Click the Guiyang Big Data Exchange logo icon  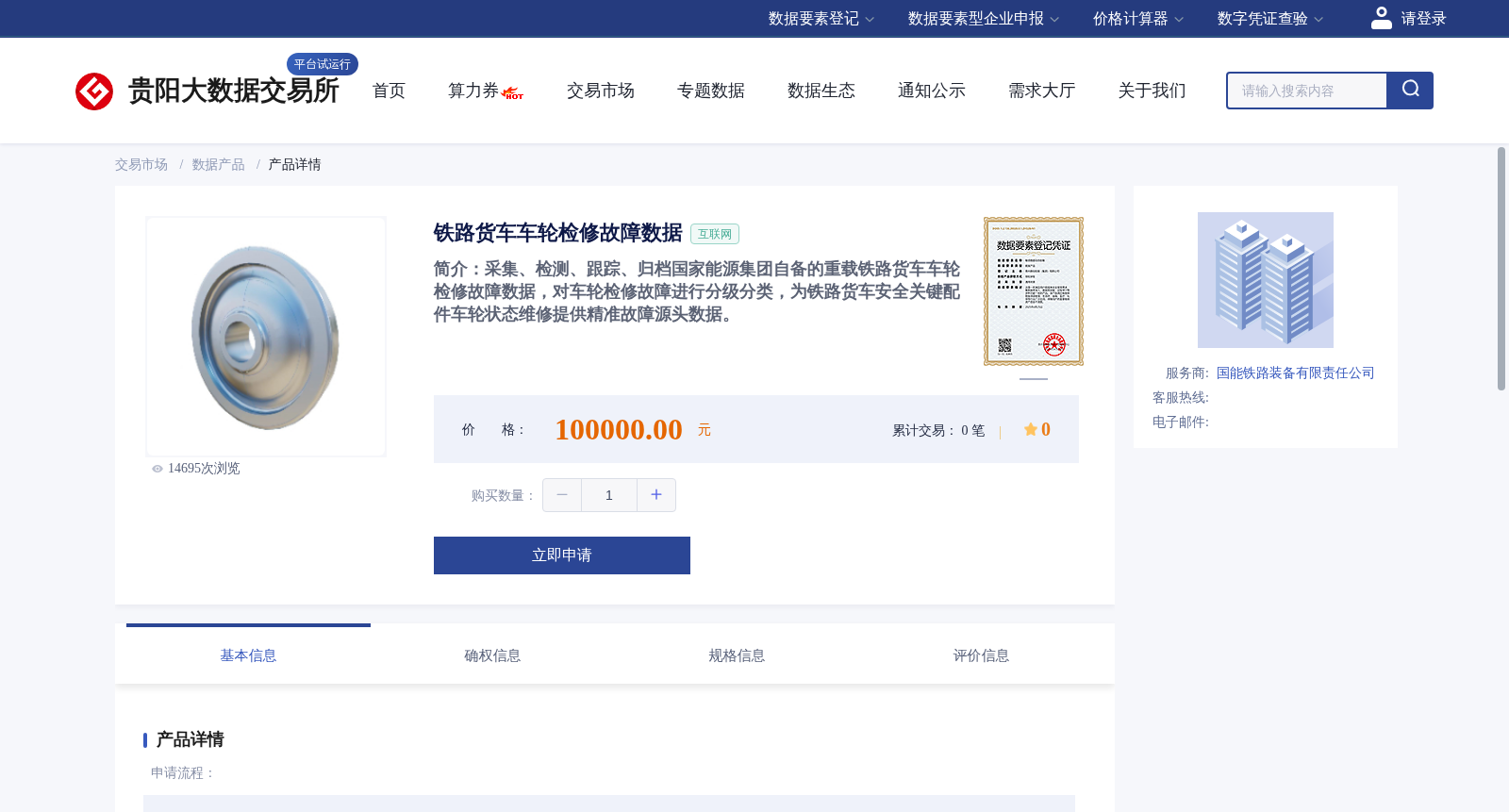[94, 91]
